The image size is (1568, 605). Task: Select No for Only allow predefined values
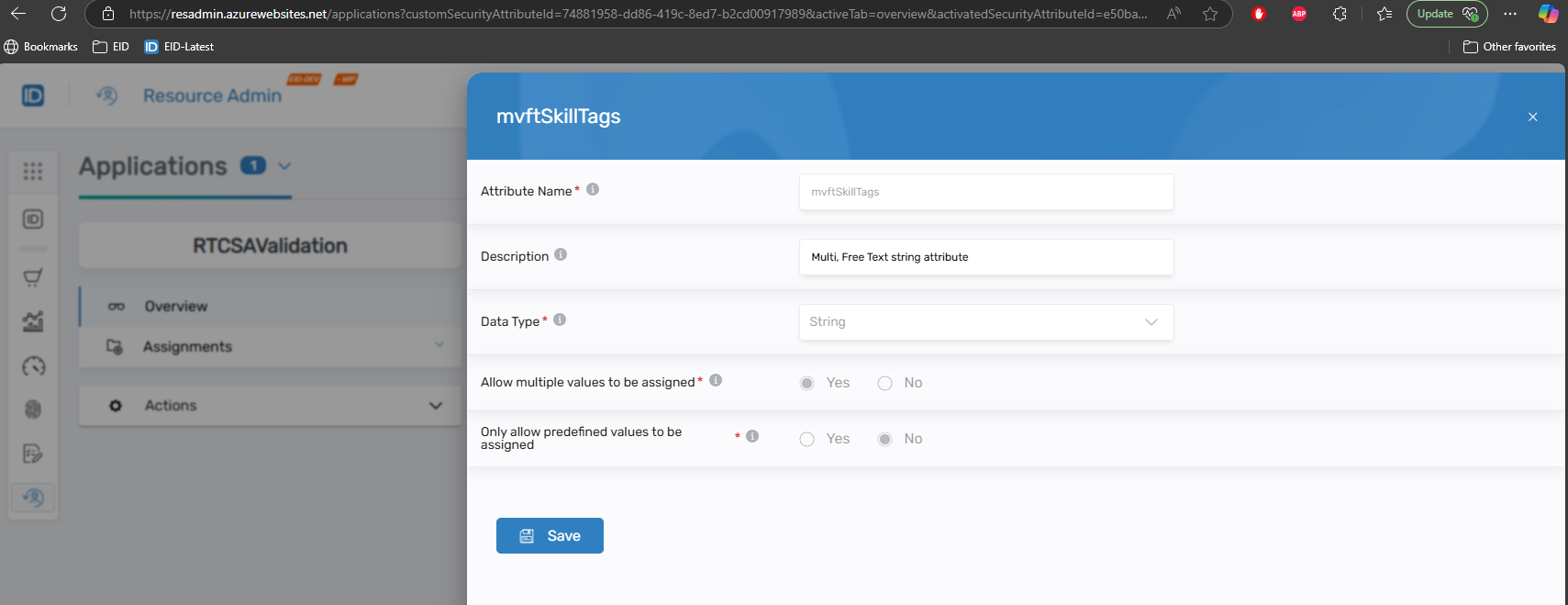[x=885, y=439]
